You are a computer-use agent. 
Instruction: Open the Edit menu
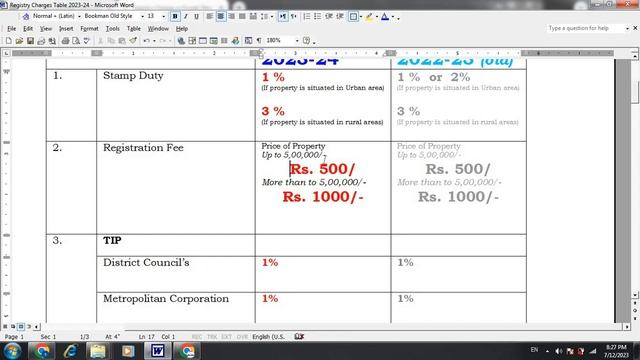click(28, 29)
